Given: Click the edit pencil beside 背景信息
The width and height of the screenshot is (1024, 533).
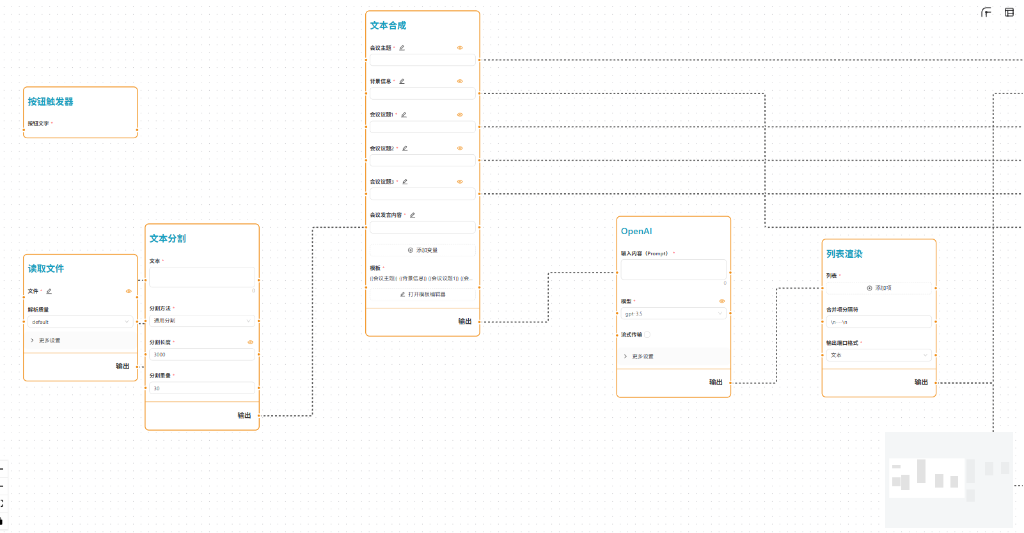Looking at the screenshot, I should tap(402, 81).
